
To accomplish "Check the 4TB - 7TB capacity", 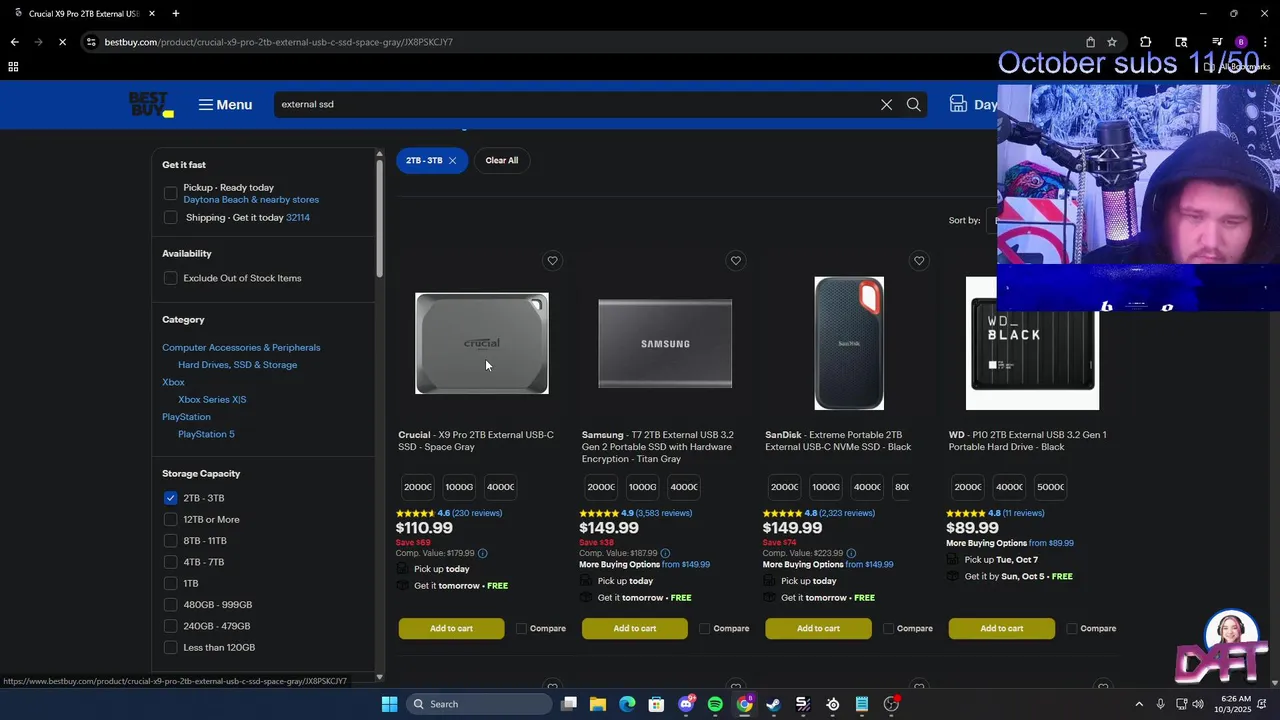I will coord(170,562).
